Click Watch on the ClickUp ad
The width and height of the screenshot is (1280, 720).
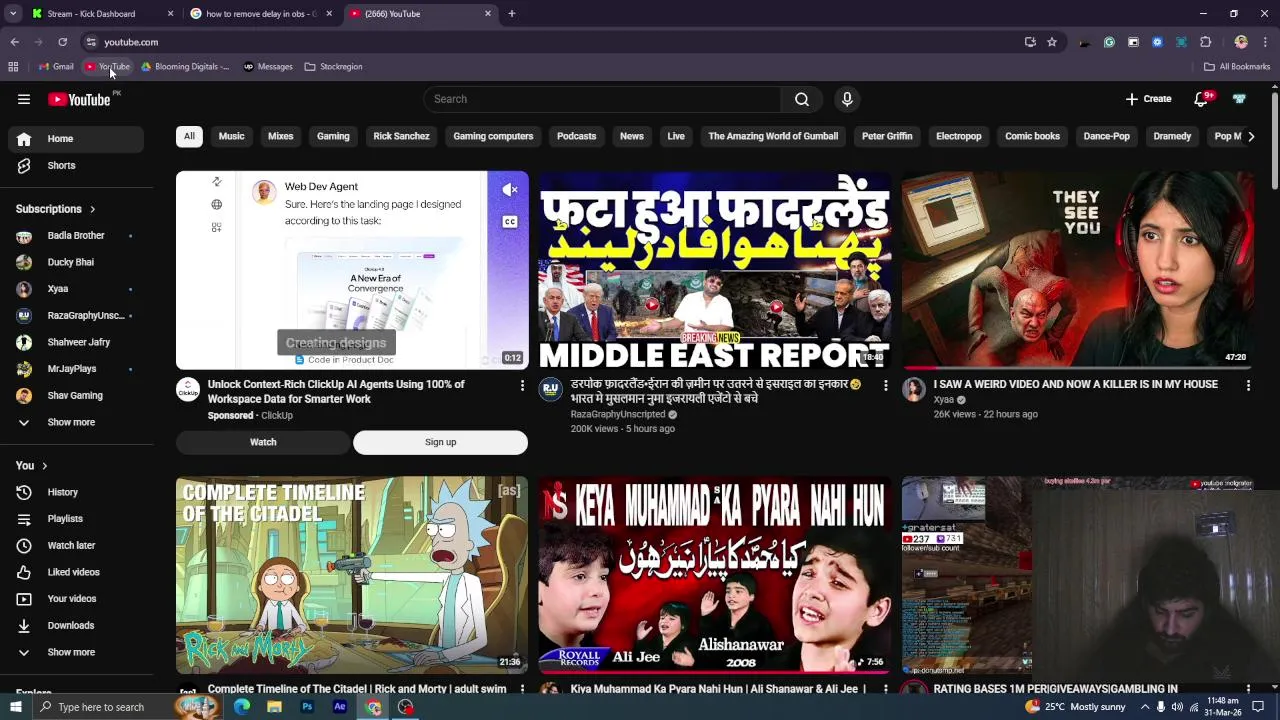pos(263,442)
